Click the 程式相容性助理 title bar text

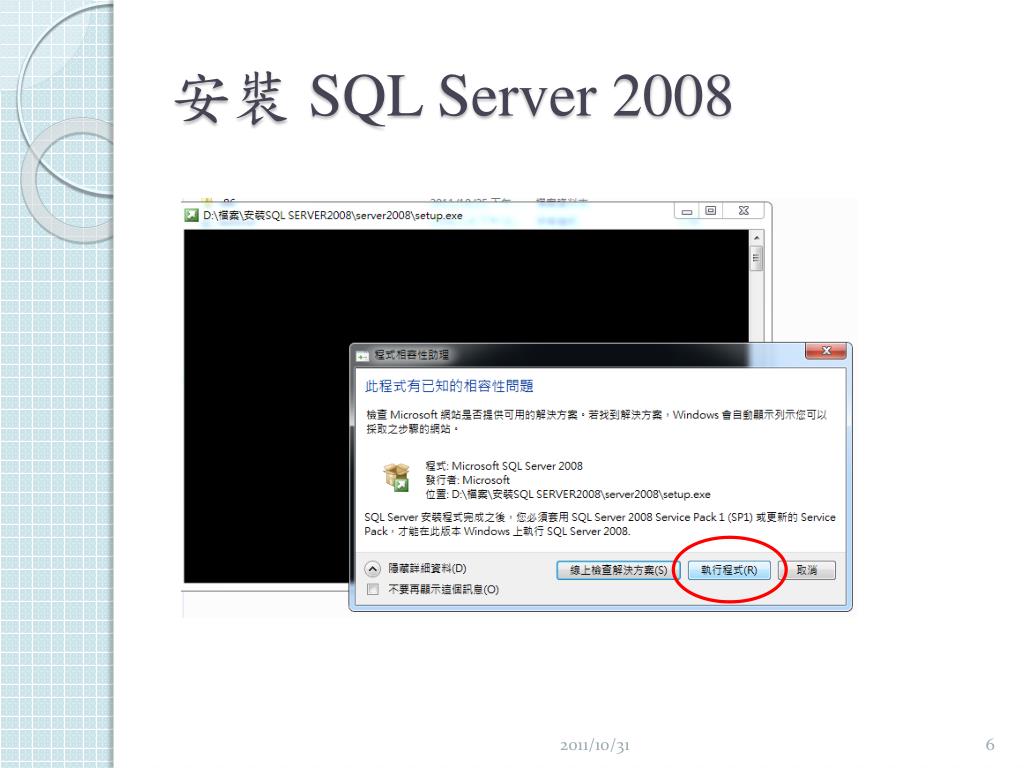411,355
